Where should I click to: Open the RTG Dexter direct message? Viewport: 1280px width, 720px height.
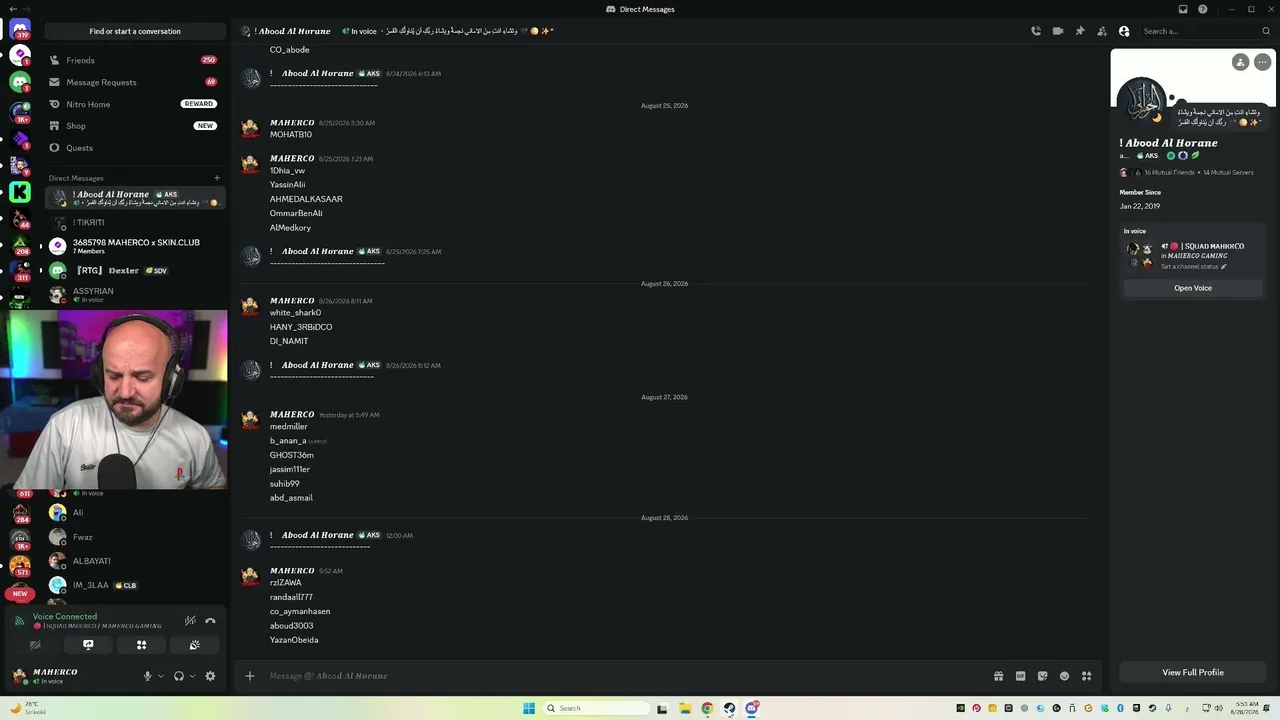click(135, 270)
